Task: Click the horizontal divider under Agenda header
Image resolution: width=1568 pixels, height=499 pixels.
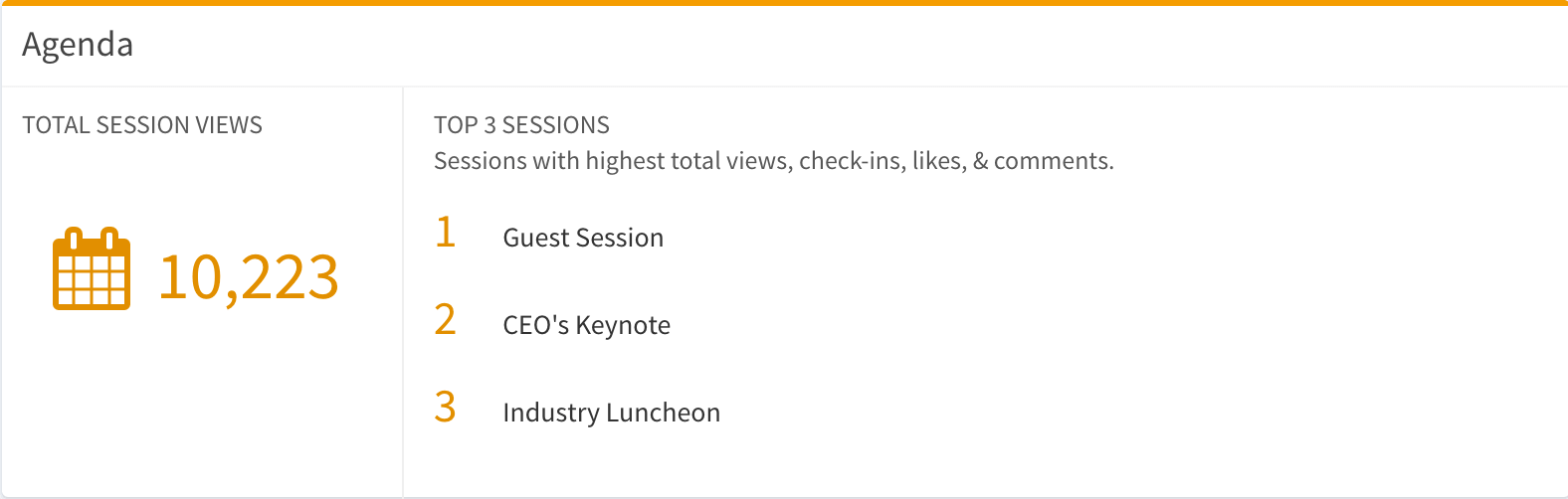Action: pos(784,86)
